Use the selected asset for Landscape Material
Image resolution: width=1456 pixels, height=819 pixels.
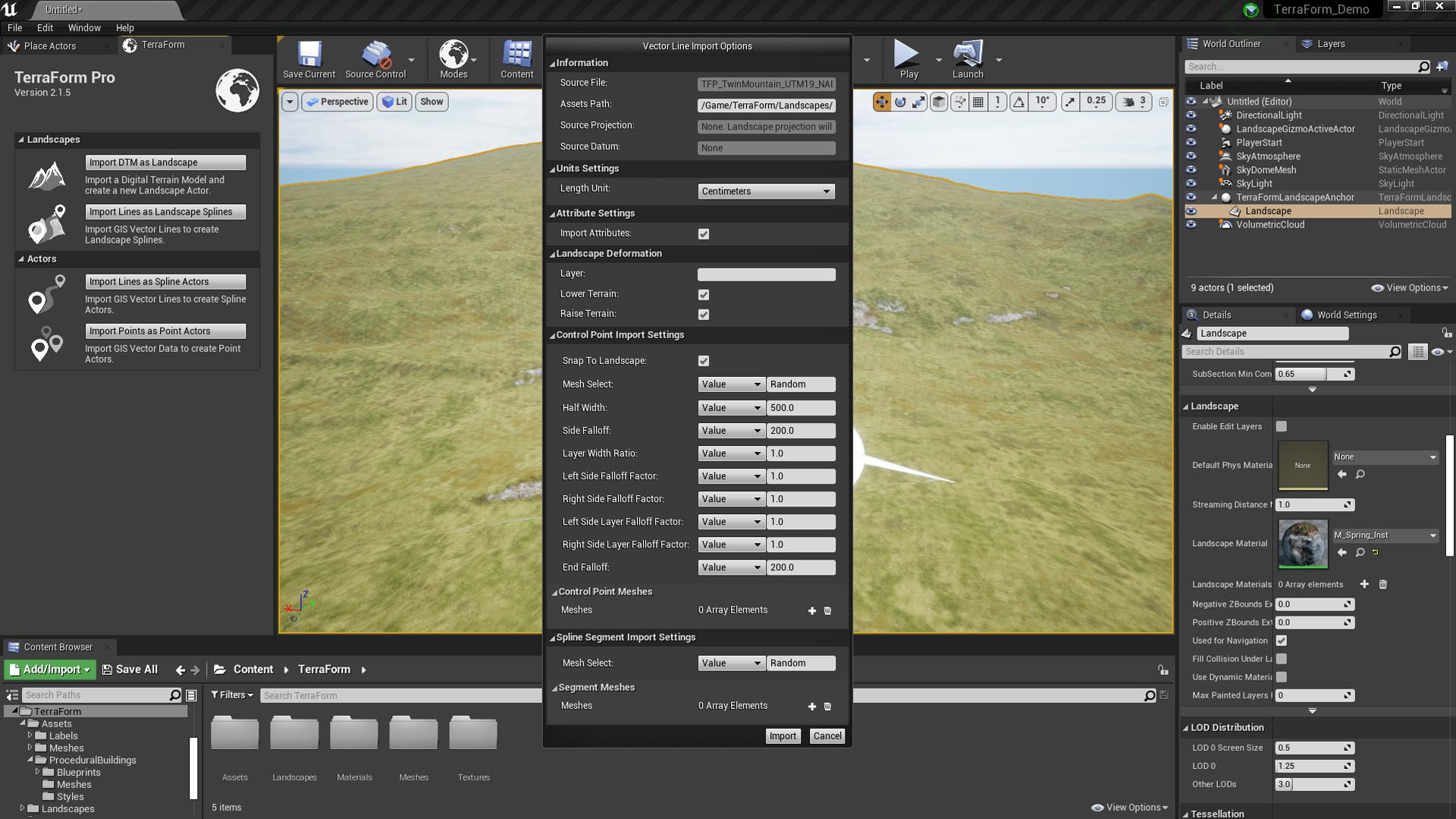click(1342, 552)
